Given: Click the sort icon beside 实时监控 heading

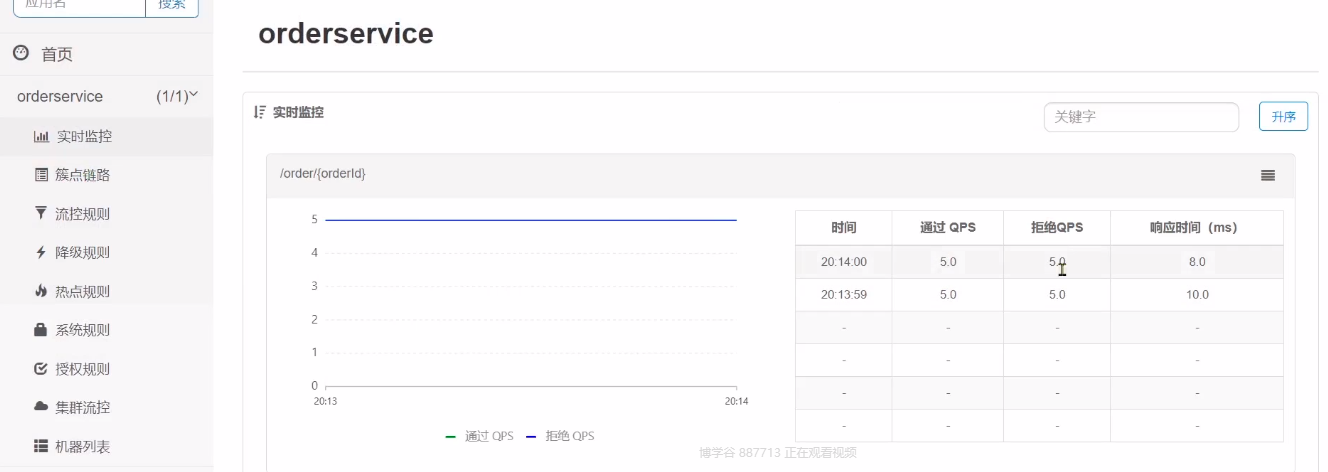Looking at the screenshot, I should tap(259, 112).
